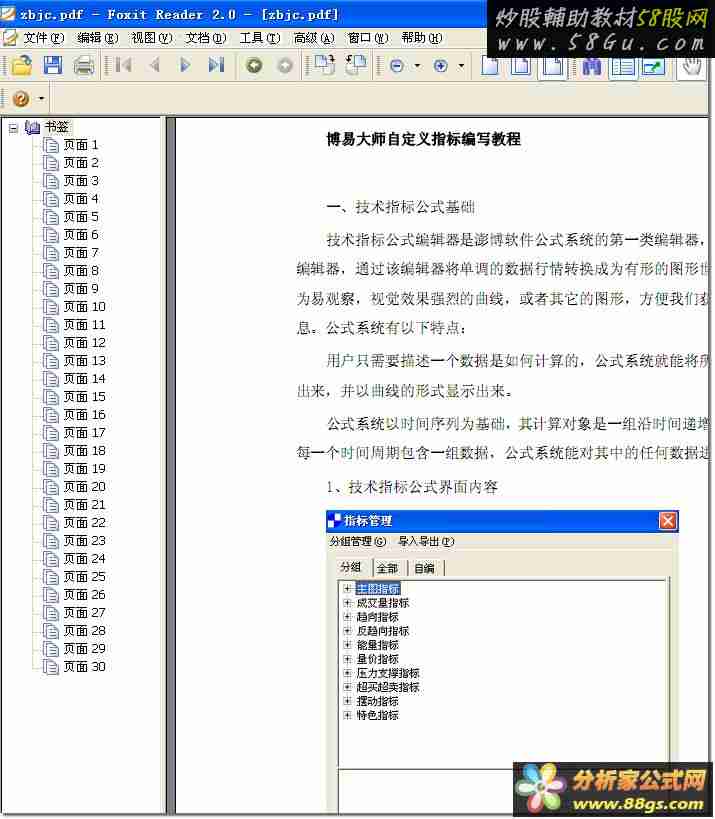
Task: Select bookmark 页面 10
Action: [x=85, y=307]
